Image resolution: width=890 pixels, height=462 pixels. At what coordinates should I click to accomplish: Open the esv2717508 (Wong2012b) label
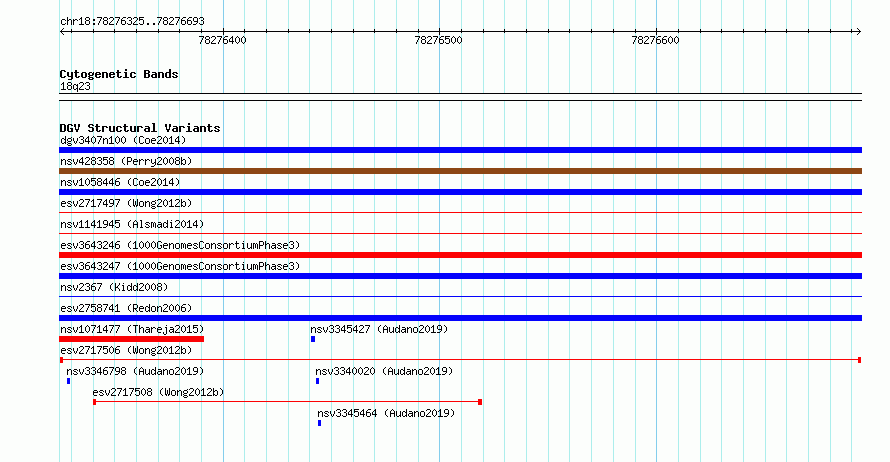(158, 392)
